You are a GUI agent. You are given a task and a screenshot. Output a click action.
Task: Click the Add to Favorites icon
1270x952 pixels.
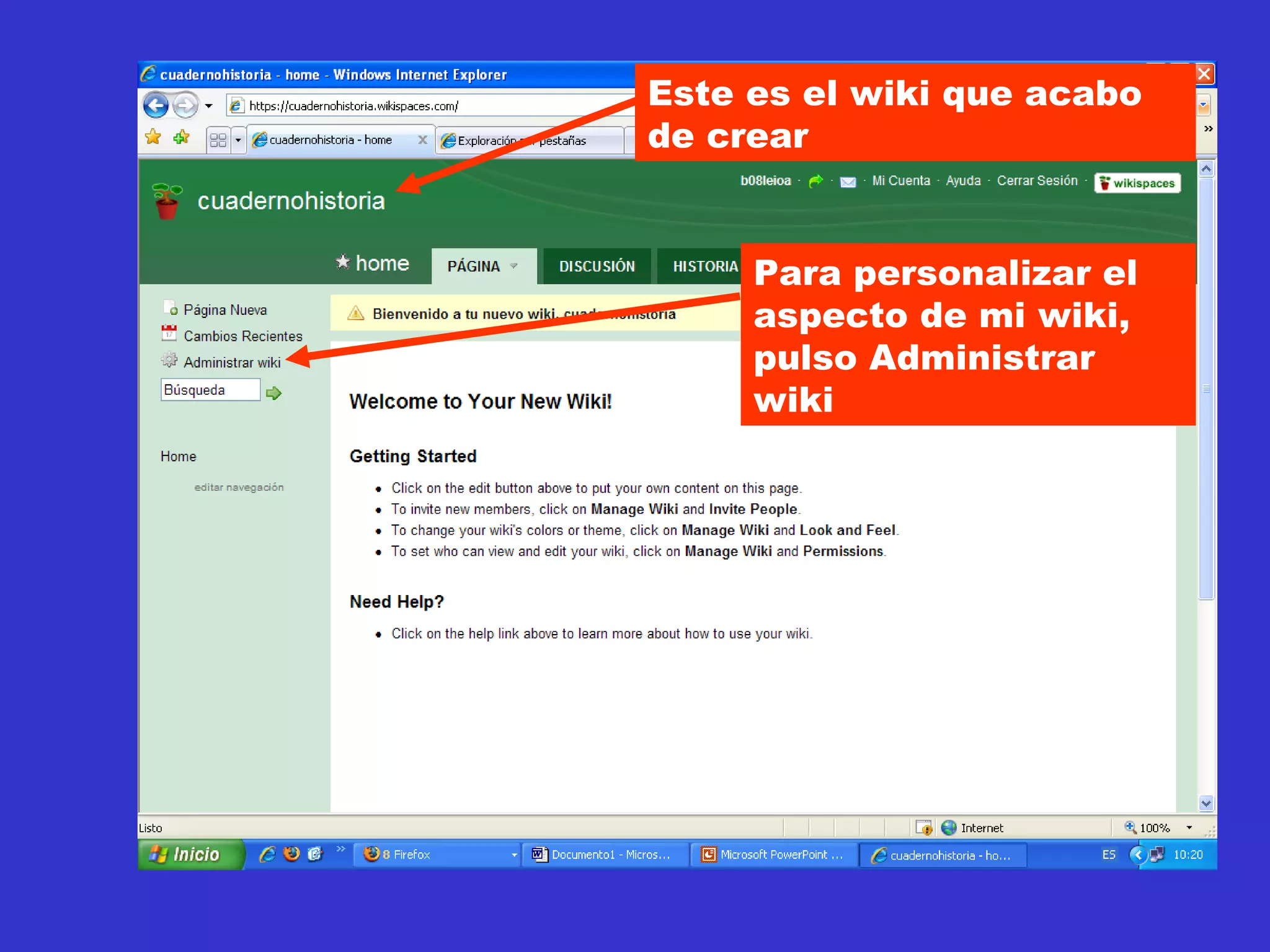coord(182,137)
